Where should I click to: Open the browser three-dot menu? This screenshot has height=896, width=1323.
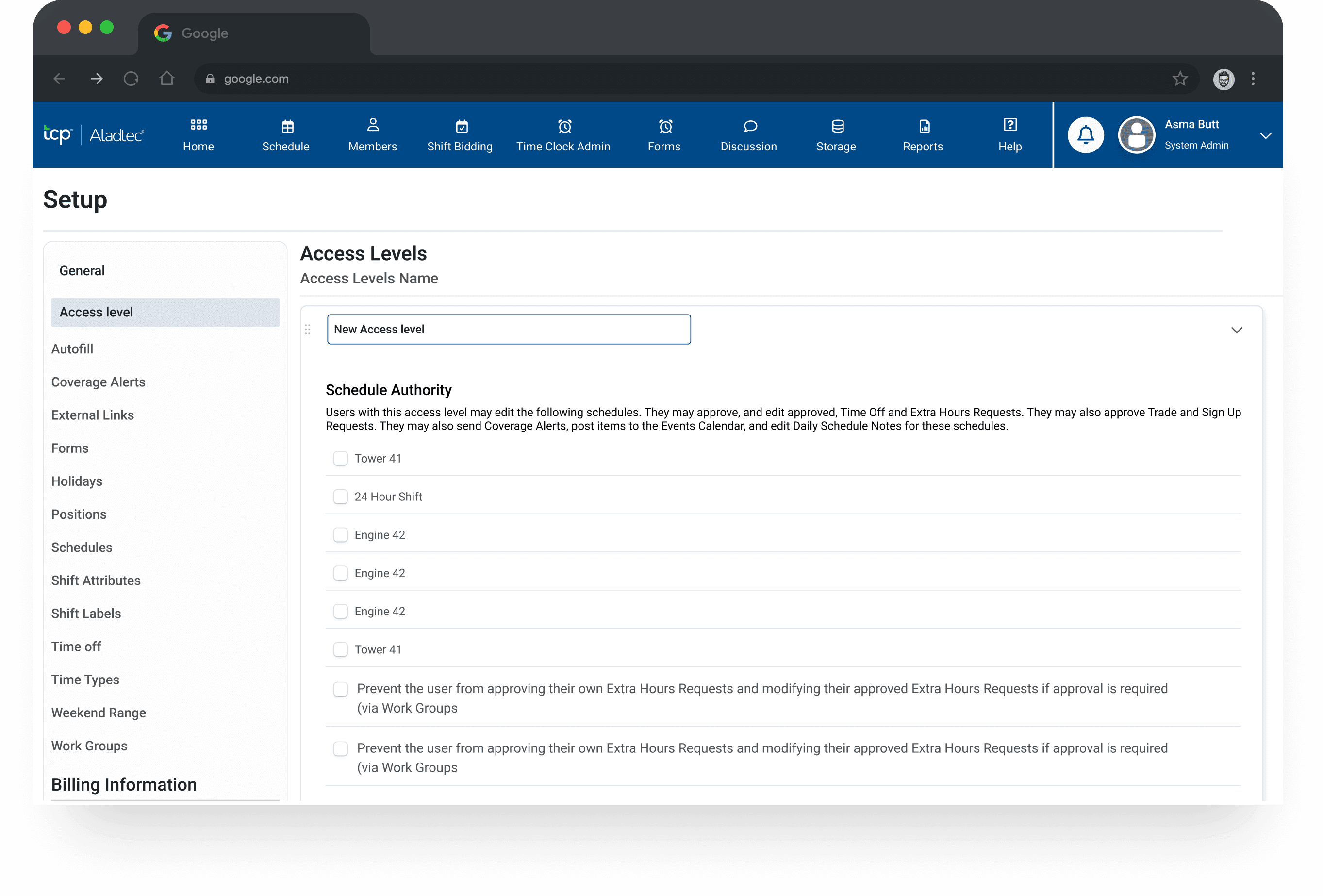(1253, 79)
